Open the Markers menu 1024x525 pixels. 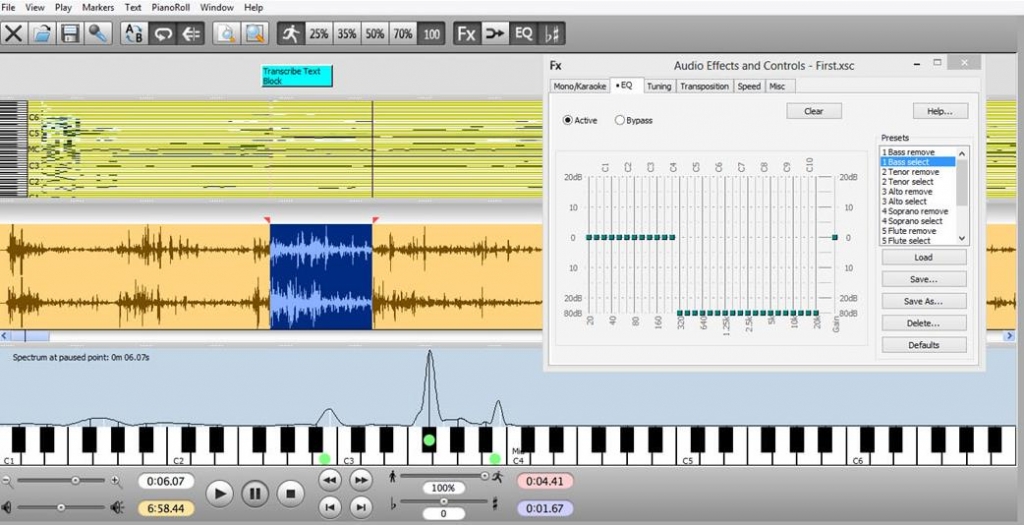click(x=98, y=7)
